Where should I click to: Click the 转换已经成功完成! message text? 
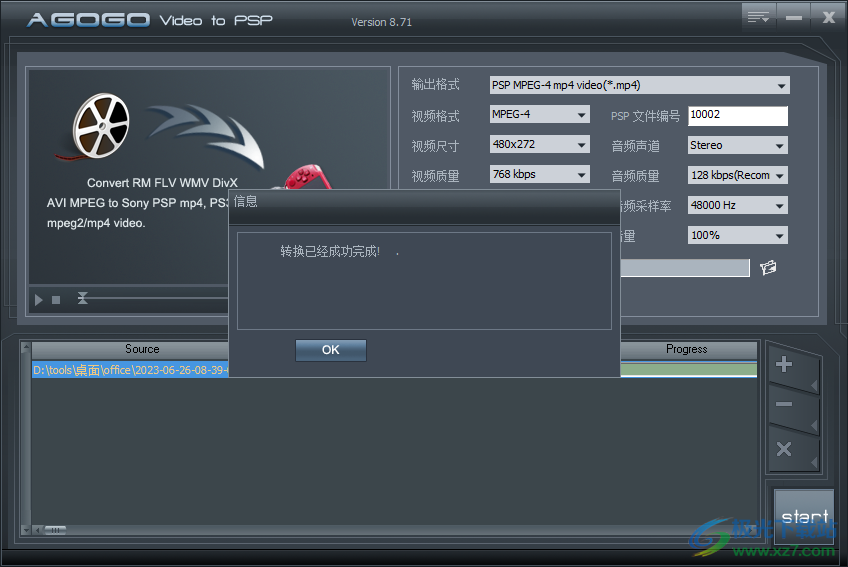point(330,252)
